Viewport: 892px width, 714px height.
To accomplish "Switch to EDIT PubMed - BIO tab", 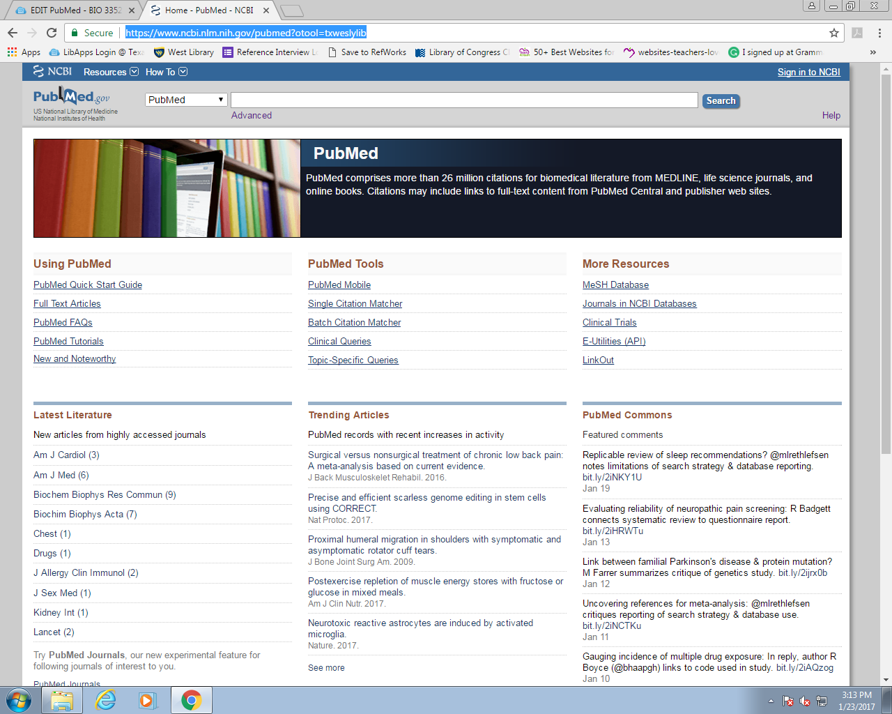I will [x=74, y=10].
